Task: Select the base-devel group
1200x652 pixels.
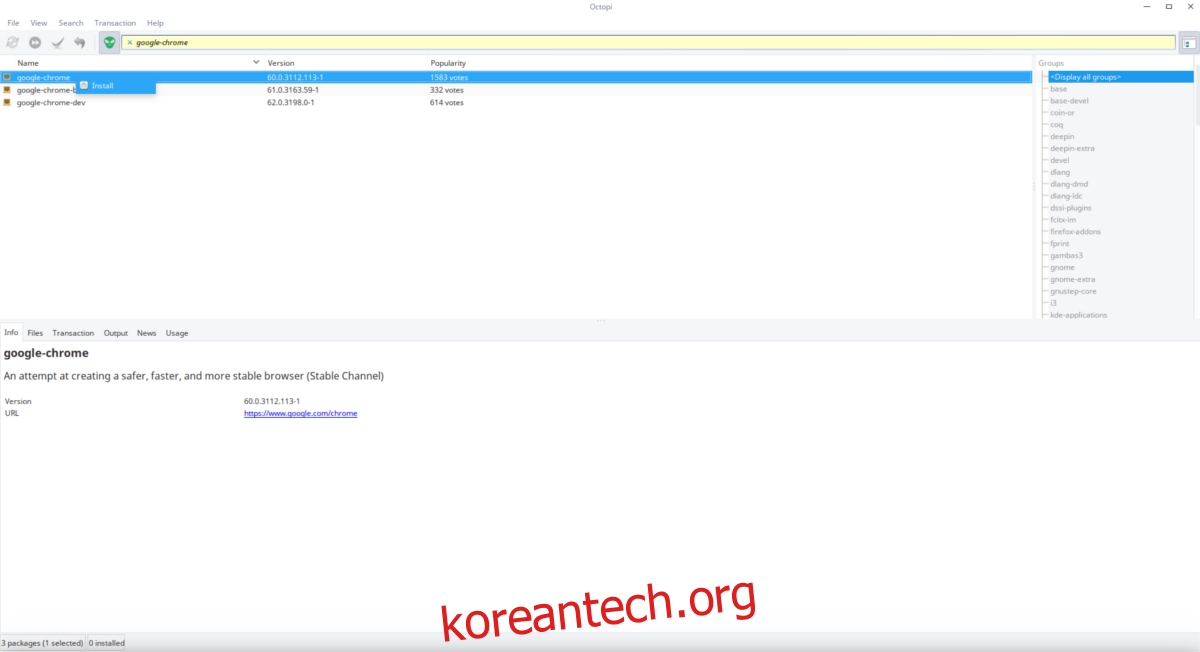Action: (x=1069, y=101)
